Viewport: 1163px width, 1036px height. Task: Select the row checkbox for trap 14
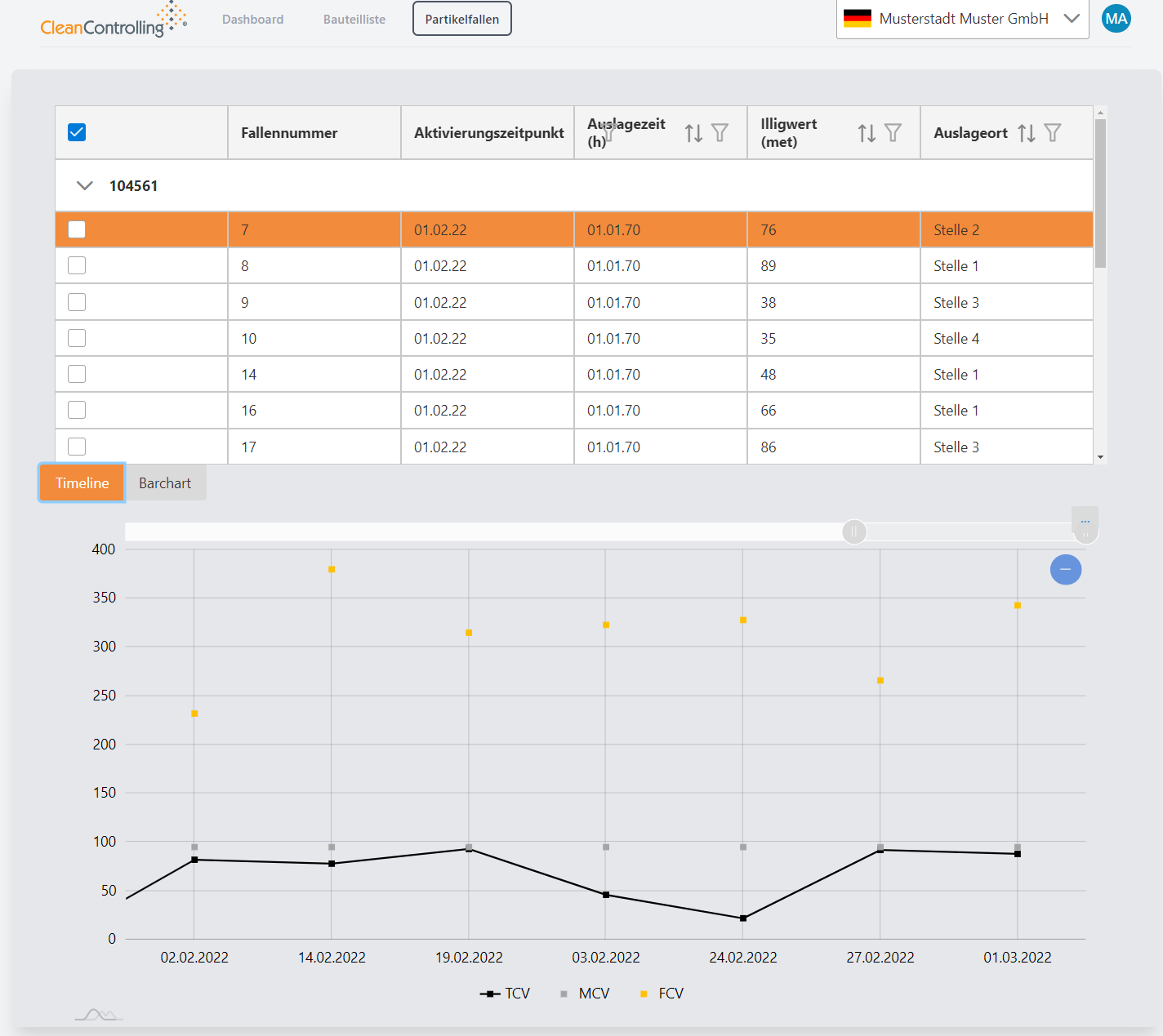coord(77,374)
